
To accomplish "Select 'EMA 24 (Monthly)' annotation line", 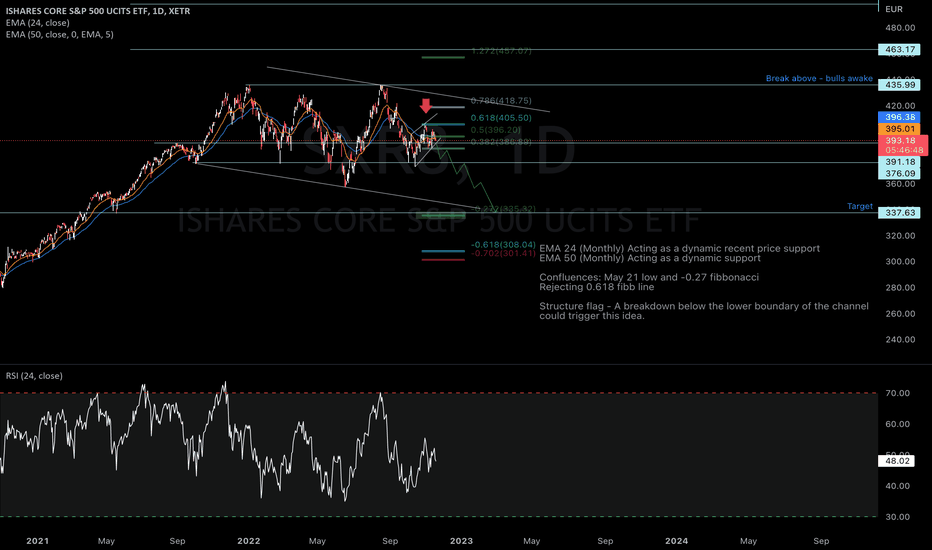I will tap(679, 249).
